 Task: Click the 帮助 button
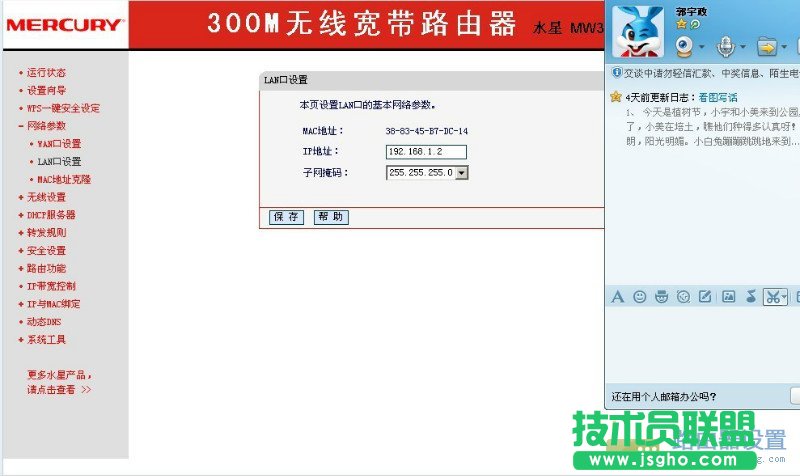pyautogui.click(x=331, y=217)
